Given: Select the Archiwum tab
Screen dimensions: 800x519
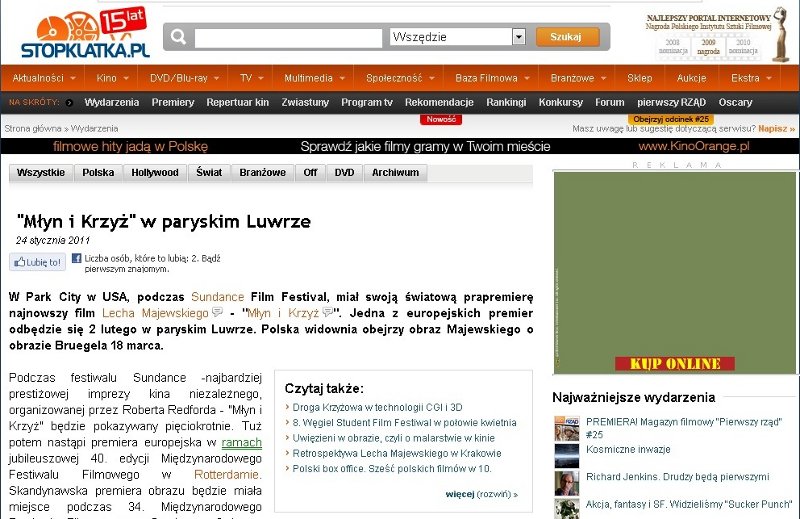Looking at the screenshot, I should pyautogui.click(x=395, y=173).
